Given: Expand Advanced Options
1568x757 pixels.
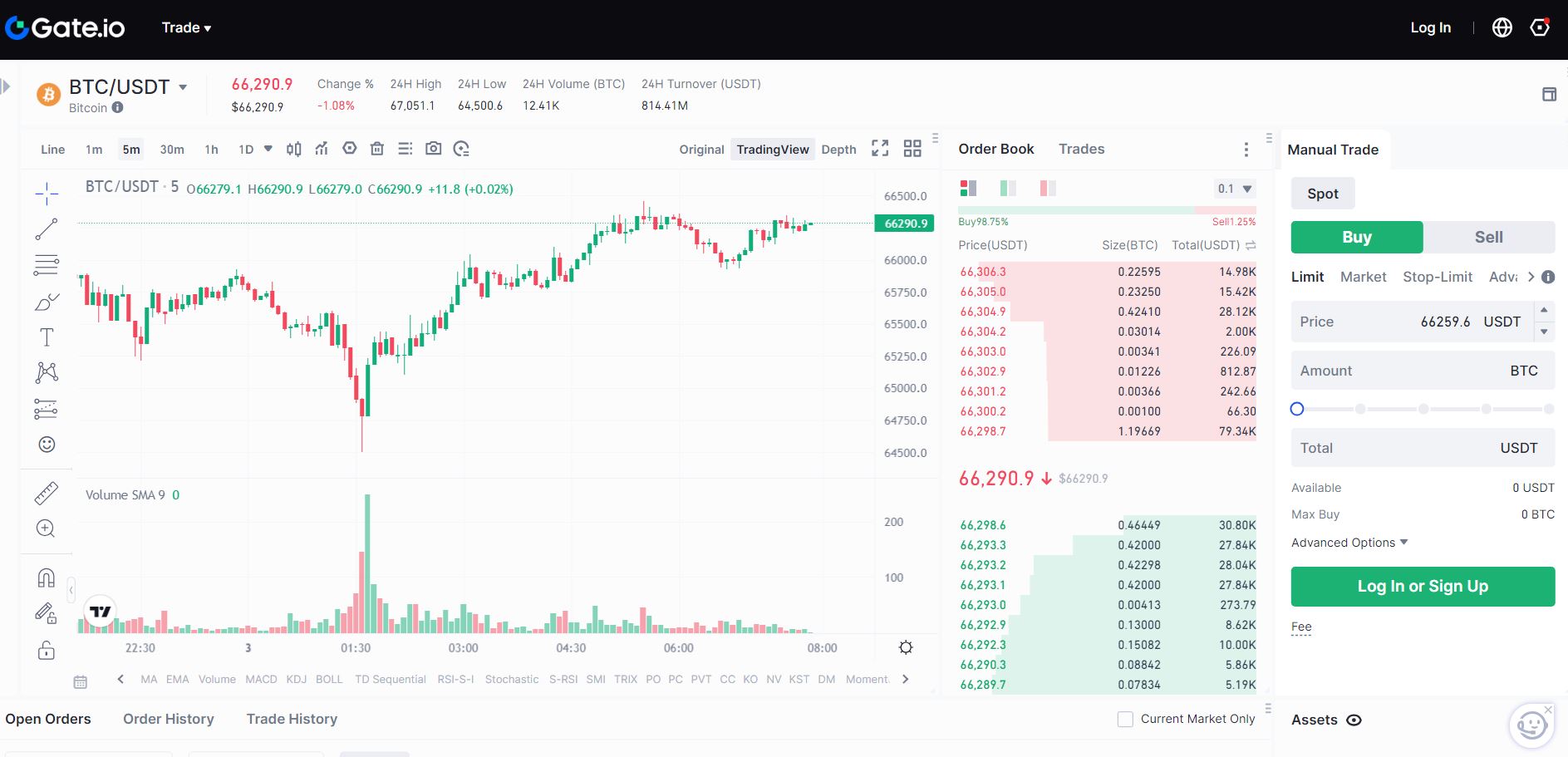Looking at the screenshot, I should (1349, 543).
